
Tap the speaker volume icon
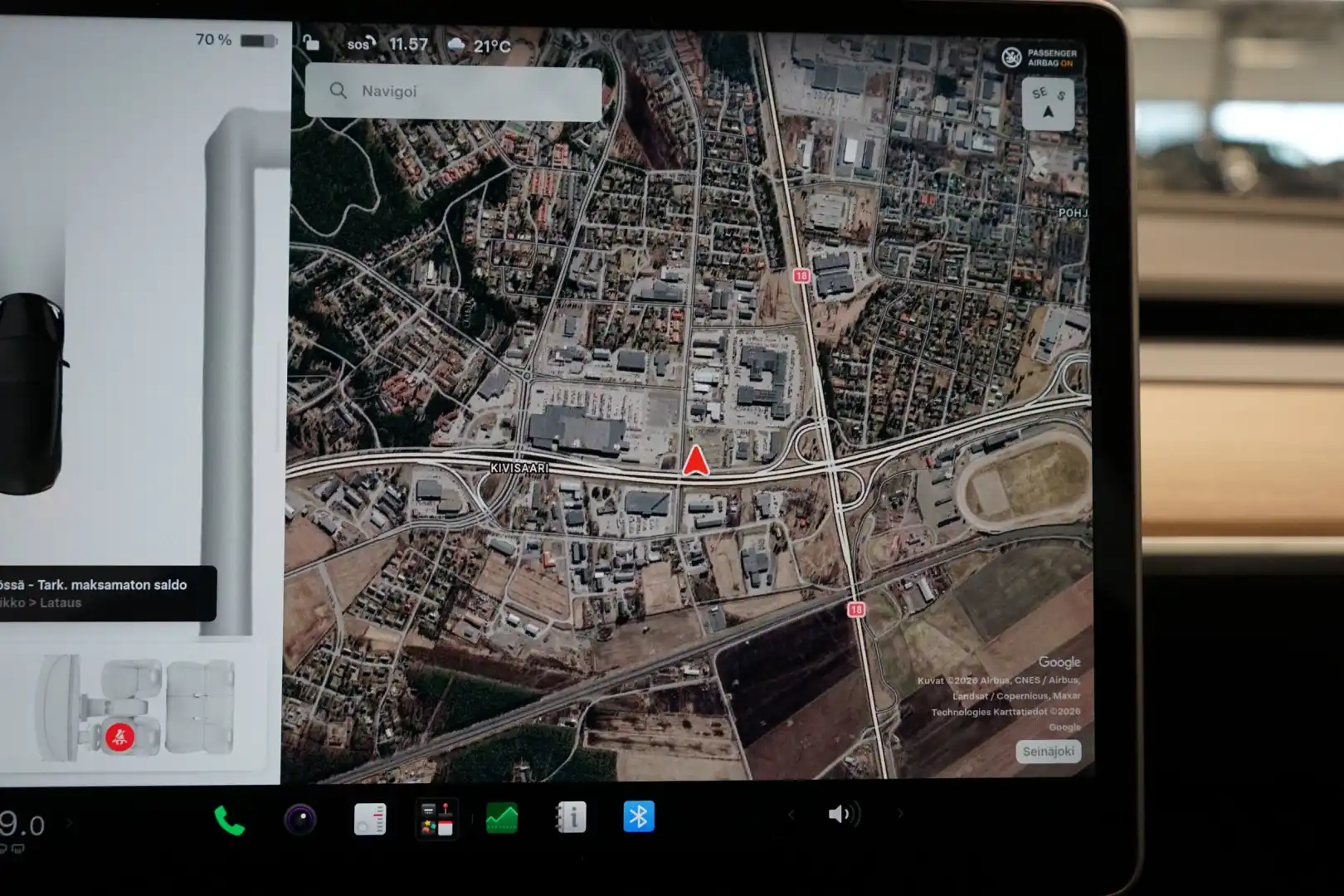tap(844, 814)
